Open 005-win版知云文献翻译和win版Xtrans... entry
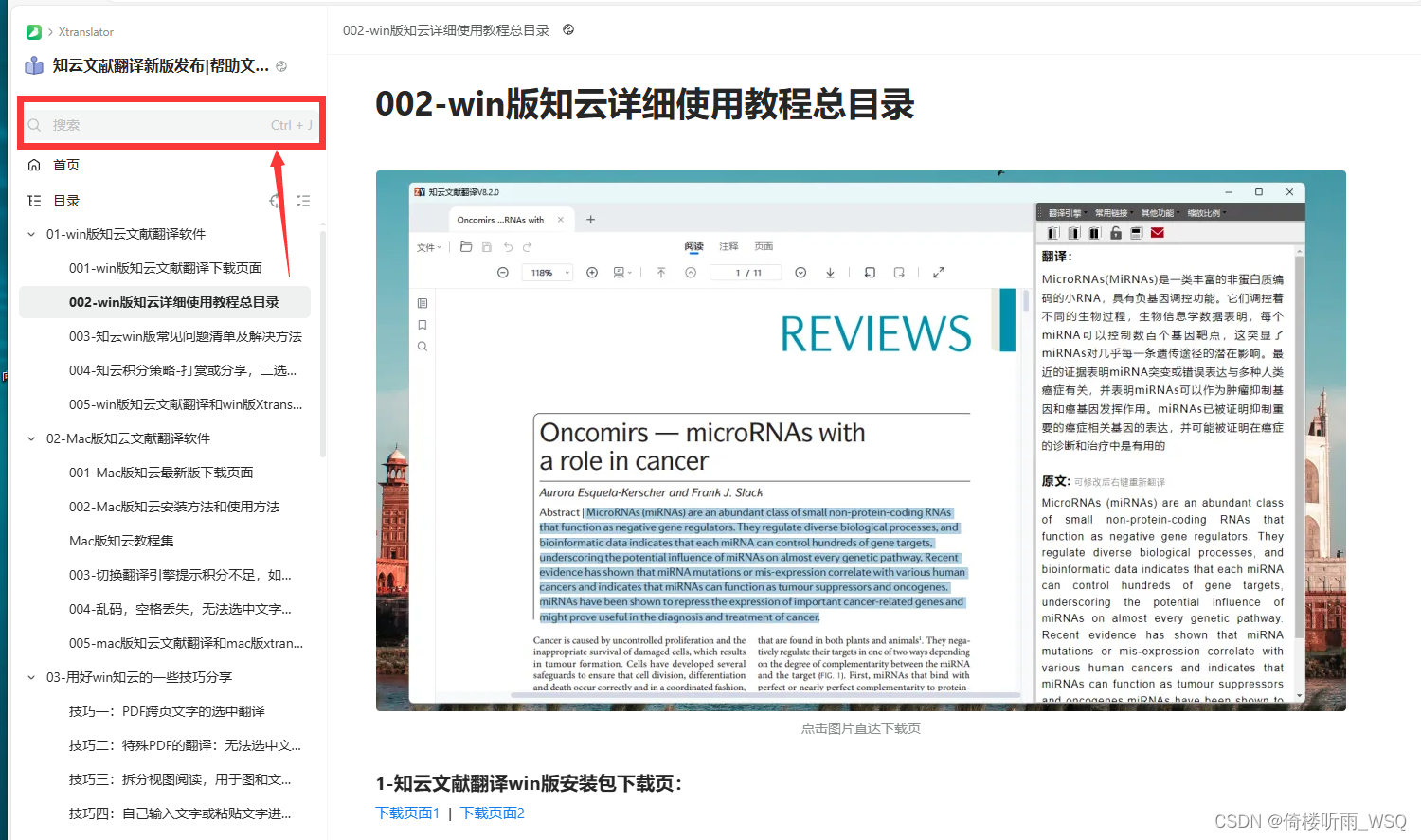Image resolution: width=1421 pixels, height=840 pixels. pyautogui.click(x=186, y=404)
